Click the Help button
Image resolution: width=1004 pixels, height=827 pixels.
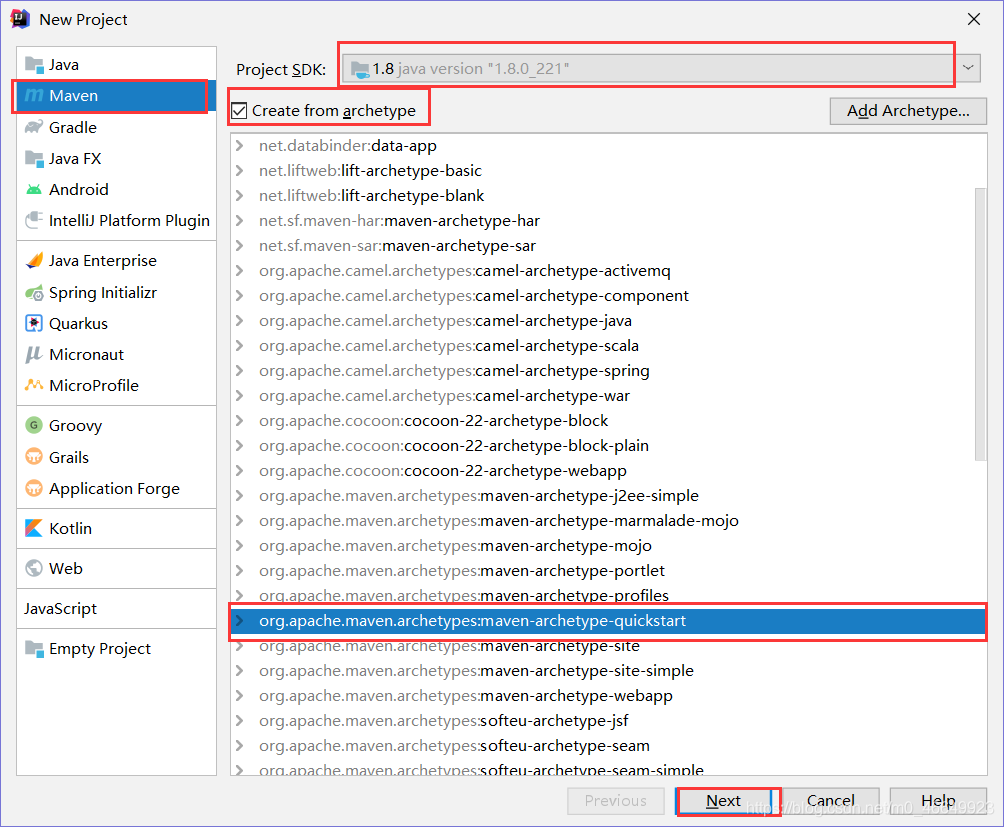pos(938,801)
